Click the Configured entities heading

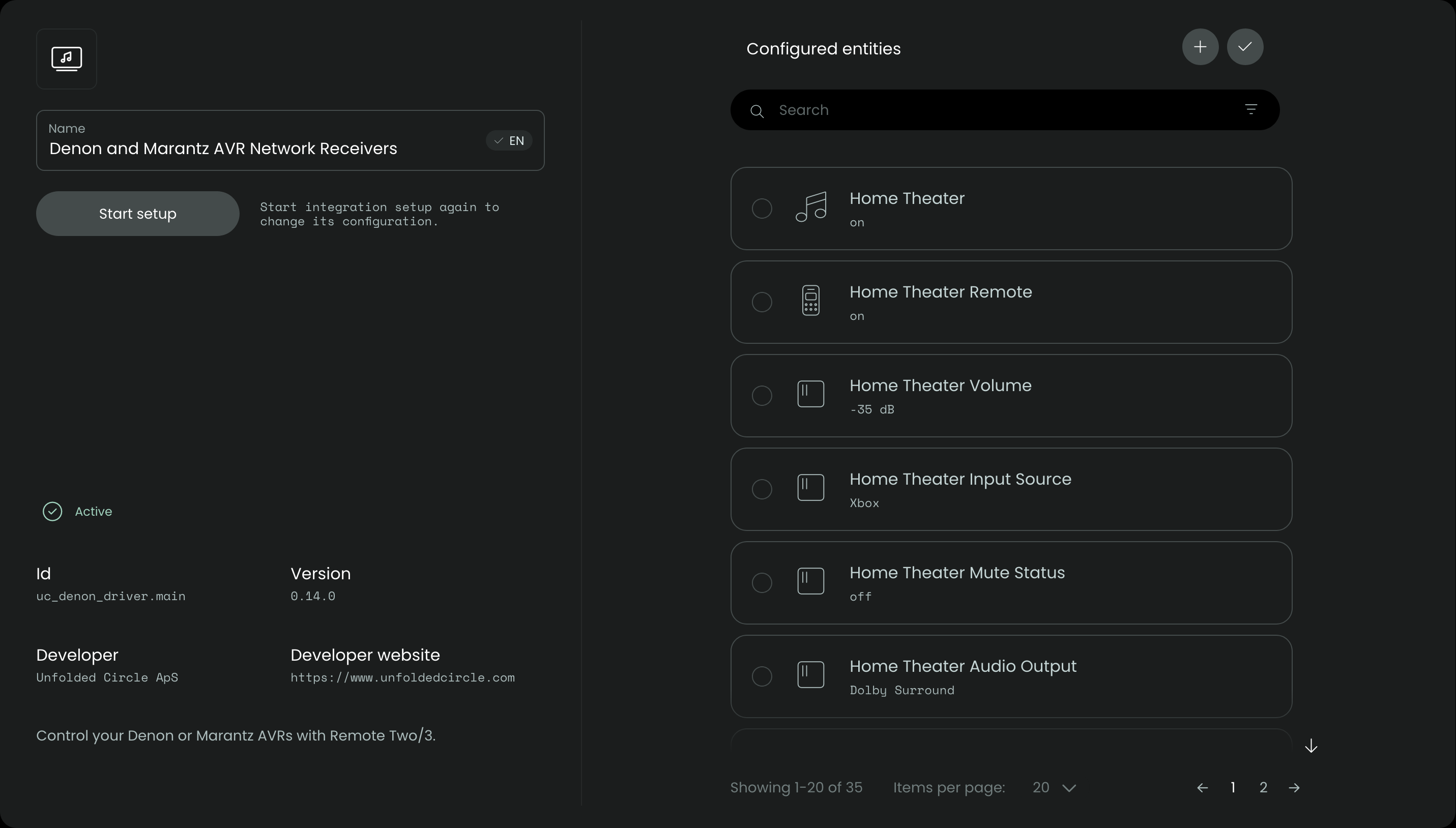(x=824, y=49)
